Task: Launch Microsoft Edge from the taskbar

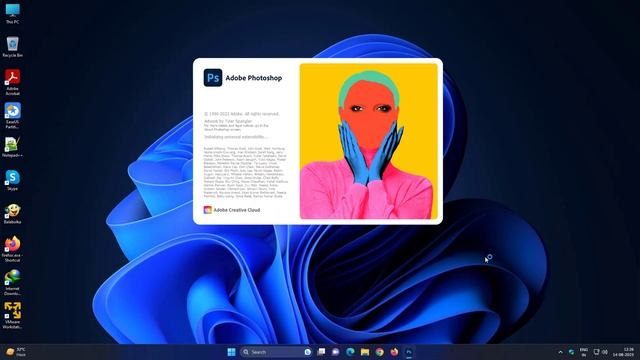Action: (x=350, y=352)
